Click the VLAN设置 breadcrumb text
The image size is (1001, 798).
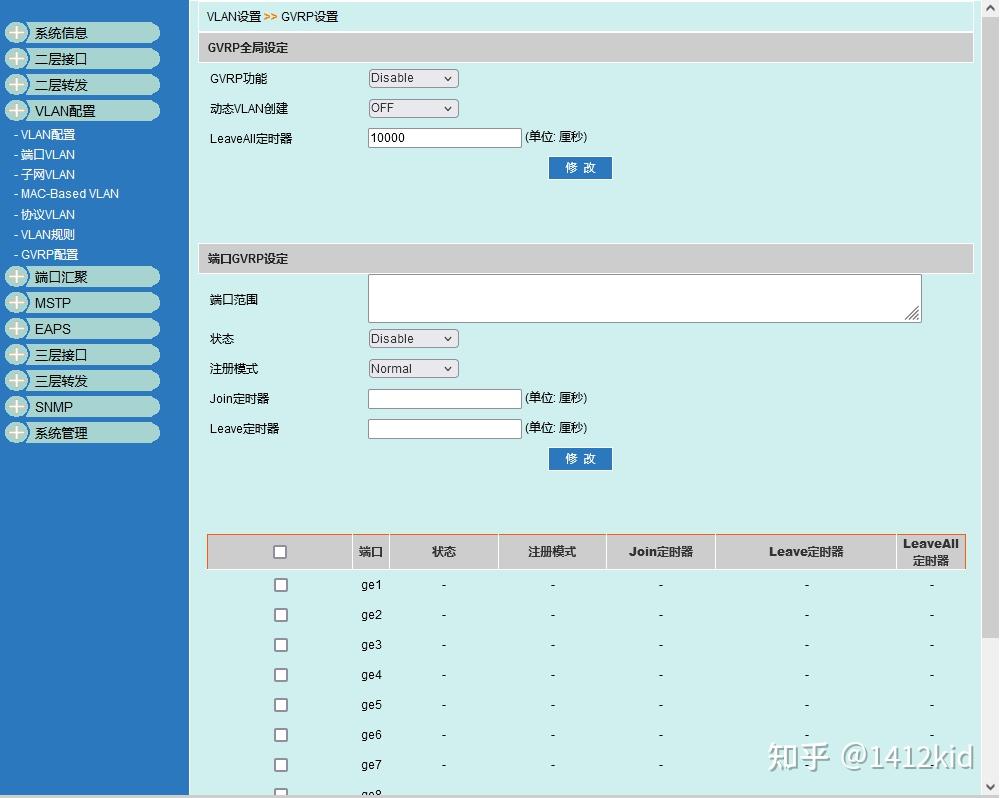pyautogui.click(x=234, y=17)
